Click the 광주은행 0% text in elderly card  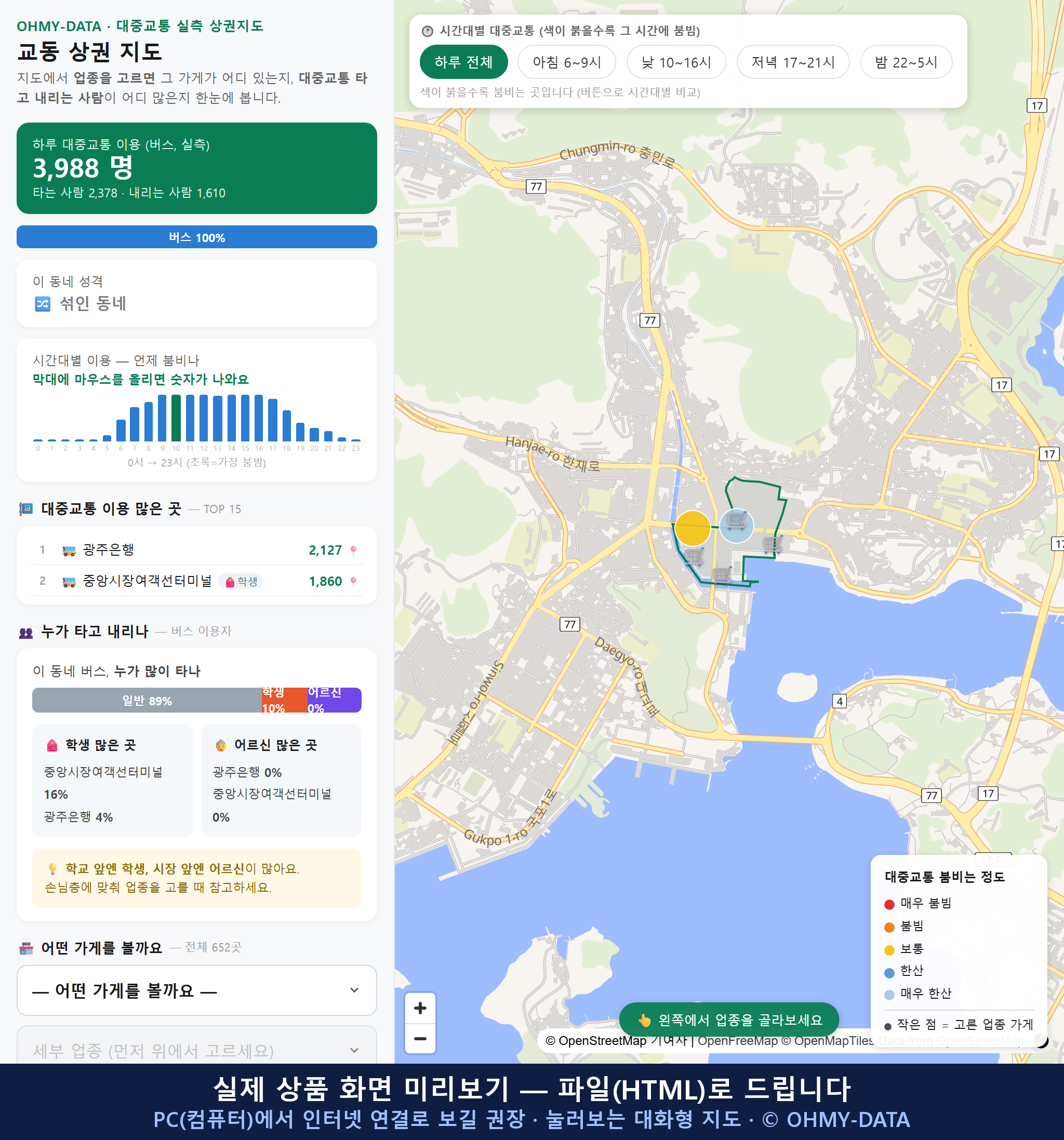247,772
